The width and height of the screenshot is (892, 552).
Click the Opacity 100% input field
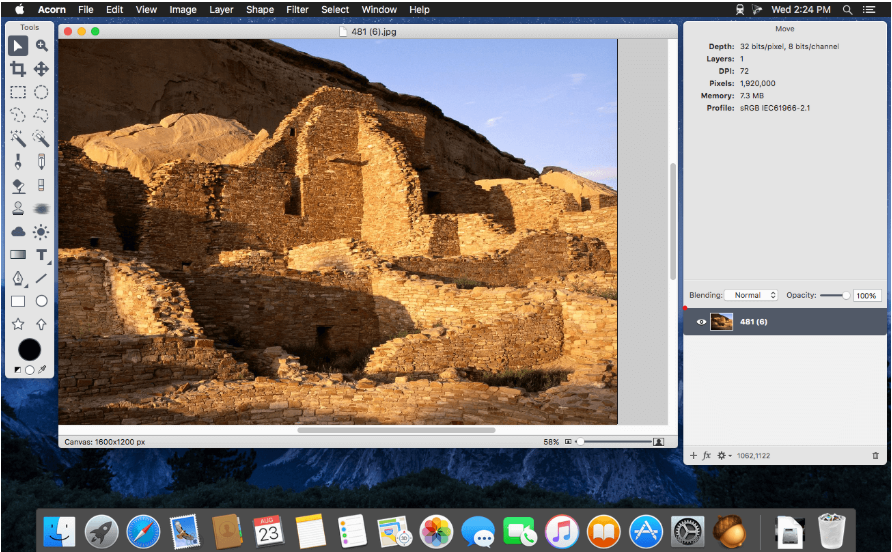point(867,295)
